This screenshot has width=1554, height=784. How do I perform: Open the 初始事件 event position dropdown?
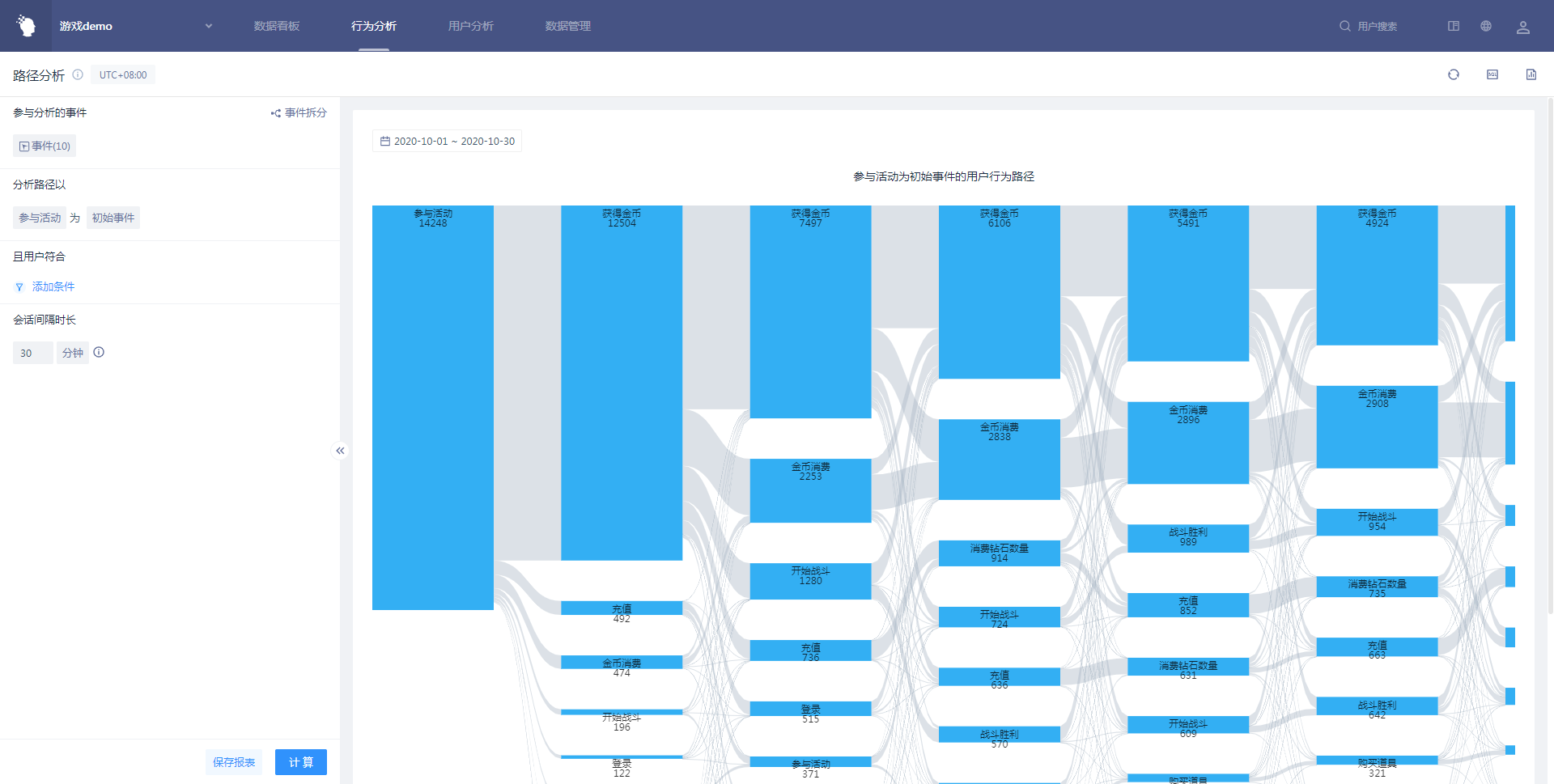point(113,218)
